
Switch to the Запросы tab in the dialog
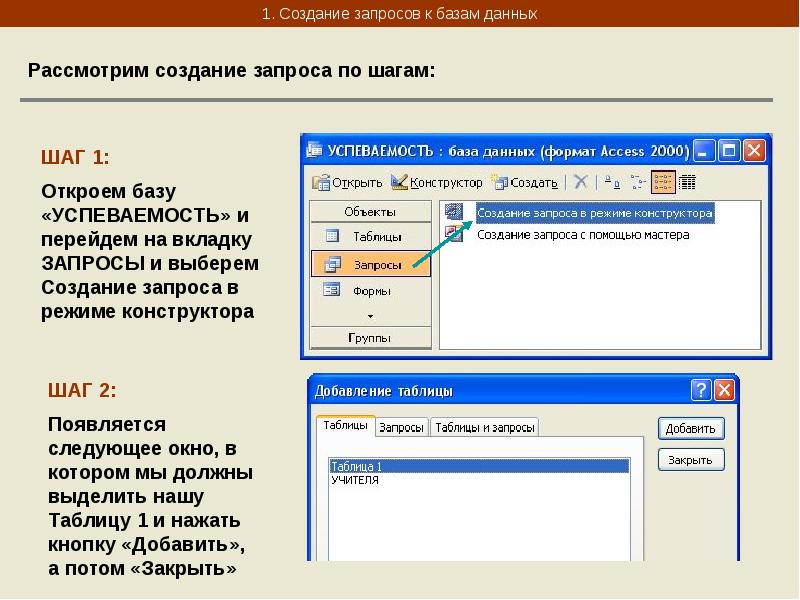[402, 428]
